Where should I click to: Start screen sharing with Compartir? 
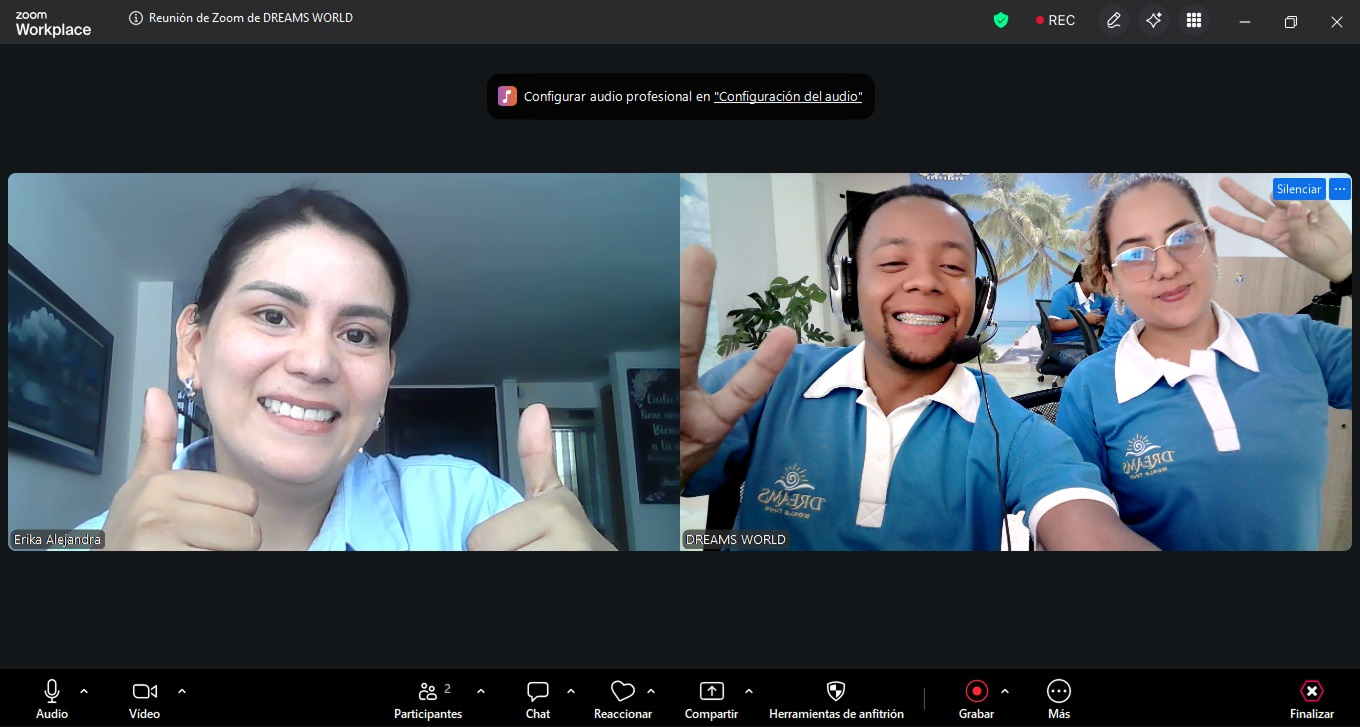711,699
